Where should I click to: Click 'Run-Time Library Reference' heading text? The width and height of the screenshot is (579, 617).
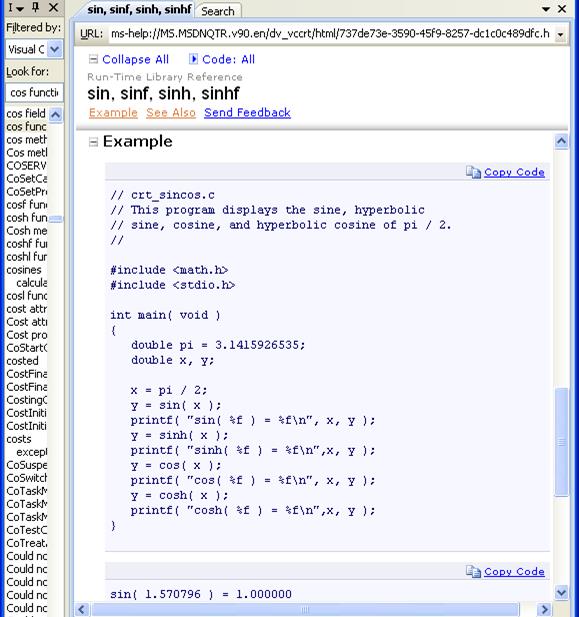[165, 77]
